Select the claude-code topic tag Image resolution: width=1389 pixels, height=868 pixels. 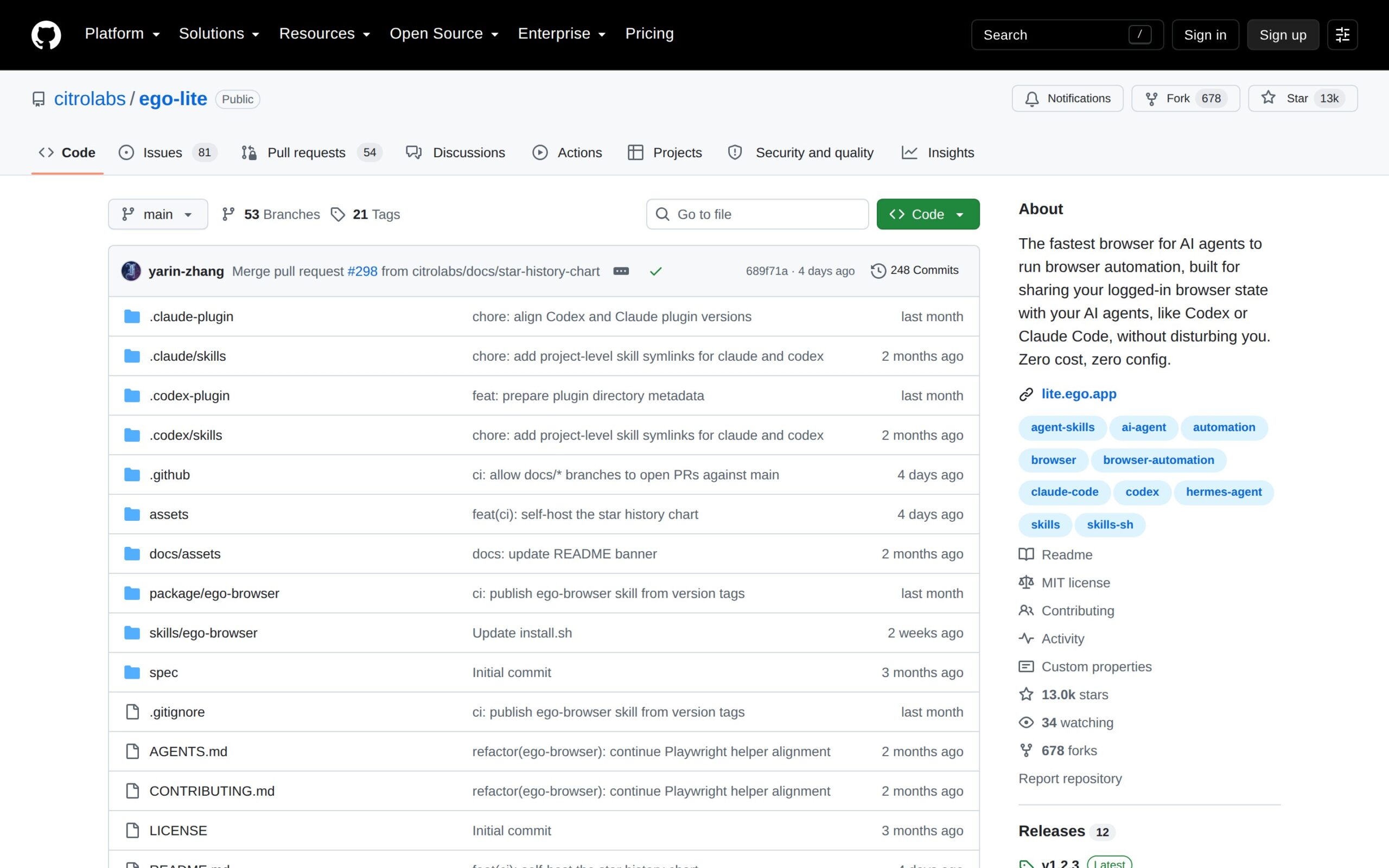1064,492
